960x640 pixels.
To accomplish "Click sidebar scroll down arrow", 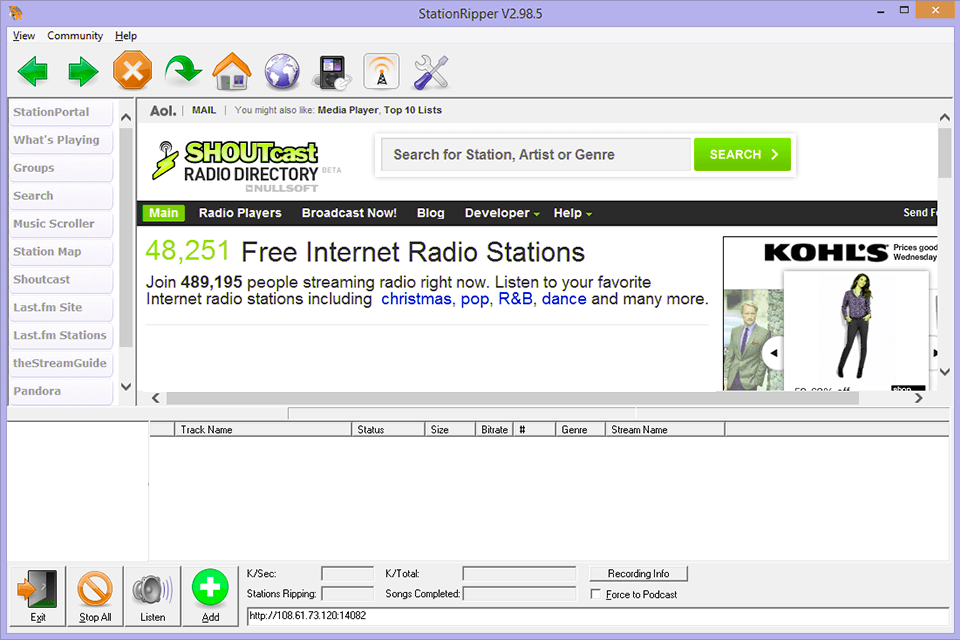I will (x=126, y=386).
